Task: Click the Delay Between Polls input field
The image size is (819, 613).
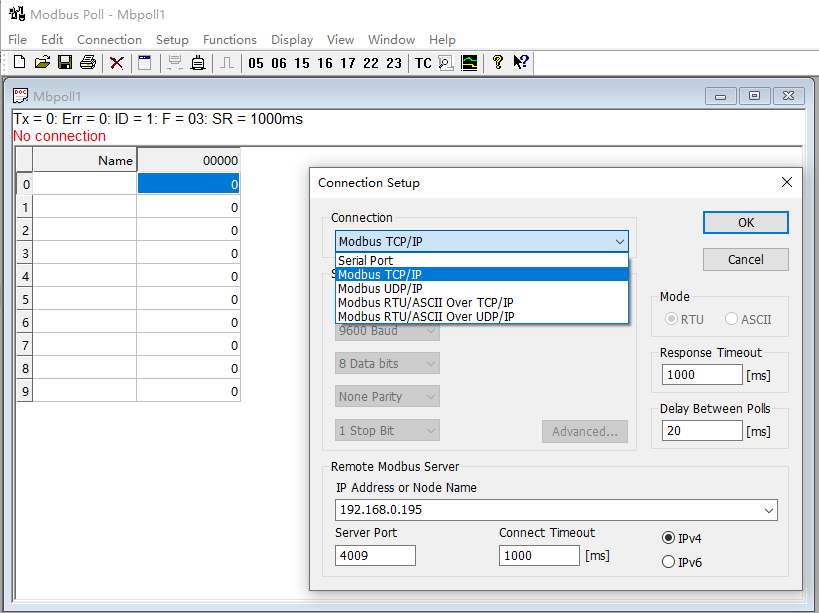Action: pyautogui.click(x=701, y=431)
